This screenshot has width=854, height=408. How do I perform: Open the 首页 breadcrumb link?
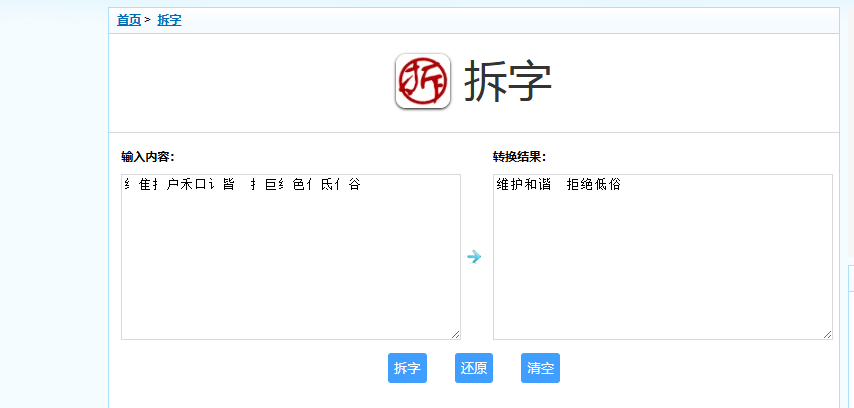pyautogui.click(x=129, y=20)
